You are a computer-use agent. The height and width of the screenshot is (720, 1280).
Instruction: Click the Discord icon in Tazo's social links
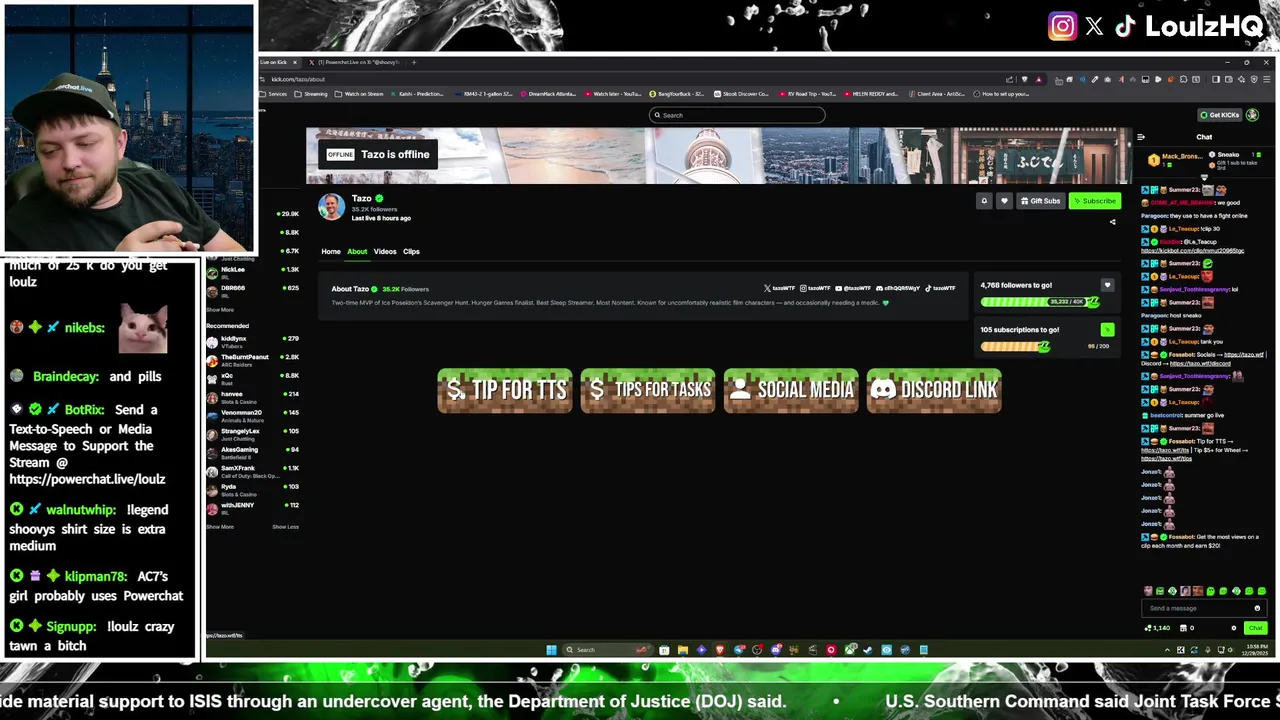(x=880, y=288)
